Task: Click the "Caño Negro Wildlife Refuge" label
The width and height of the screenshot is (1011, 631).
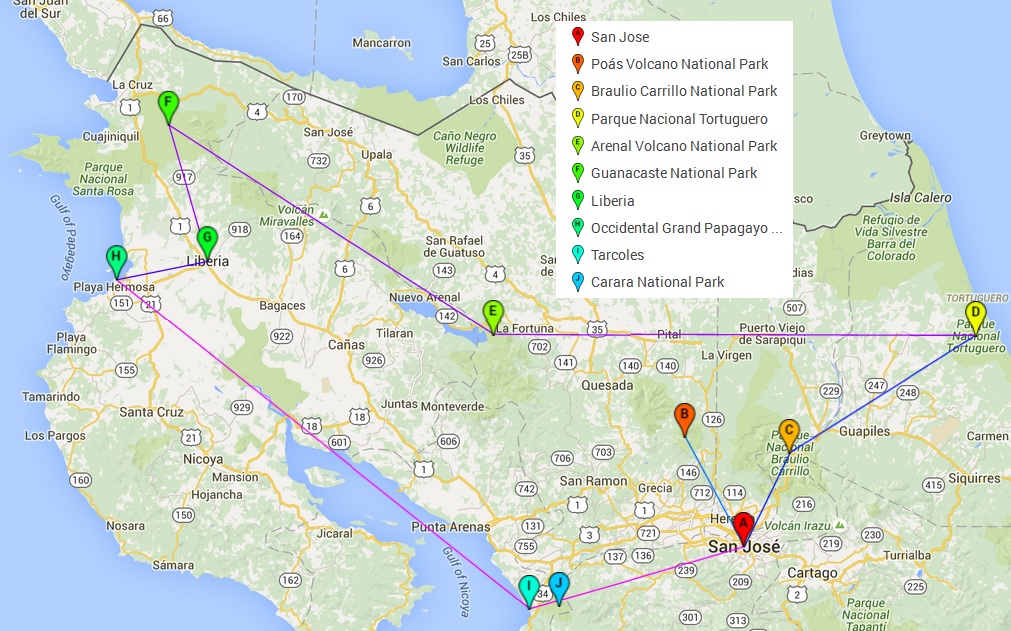Action: (x=464, y=148)
